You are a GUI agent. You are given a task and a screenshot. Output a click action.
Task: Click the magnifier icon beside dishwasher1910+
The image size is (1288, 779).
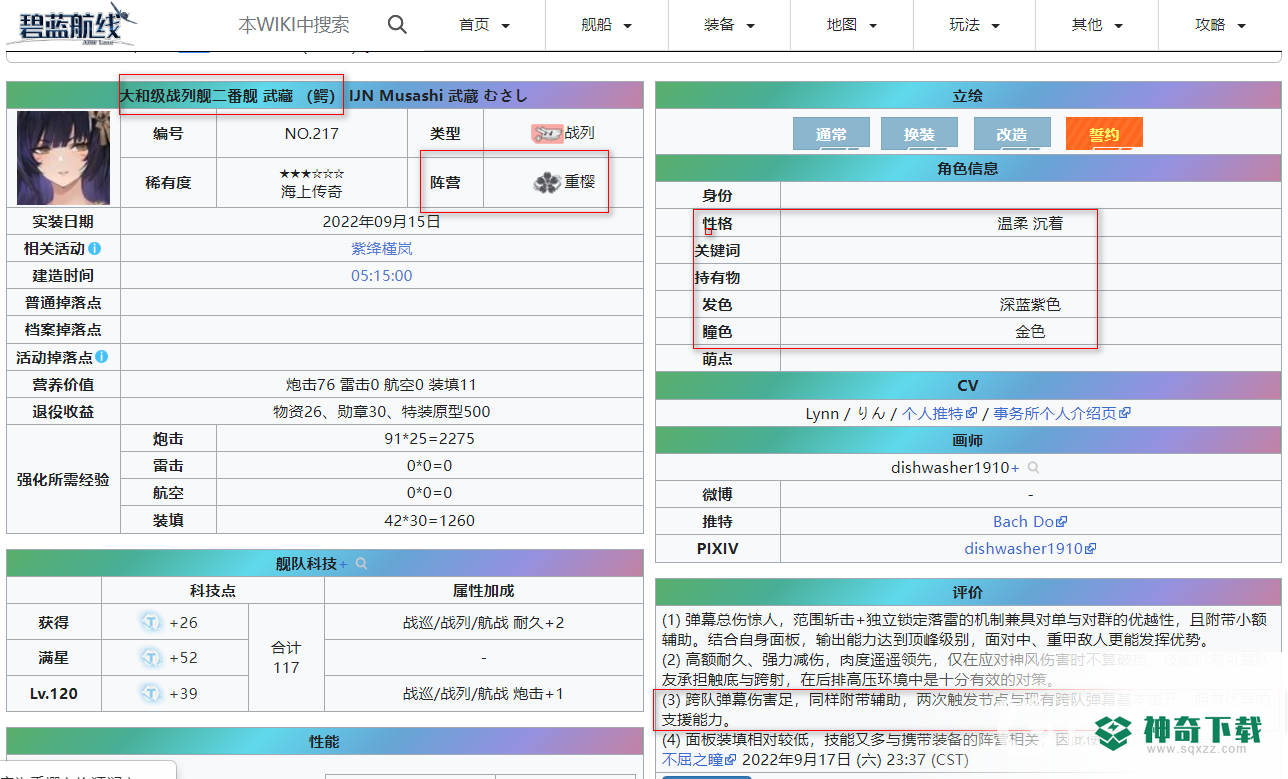coord(1033,468)
